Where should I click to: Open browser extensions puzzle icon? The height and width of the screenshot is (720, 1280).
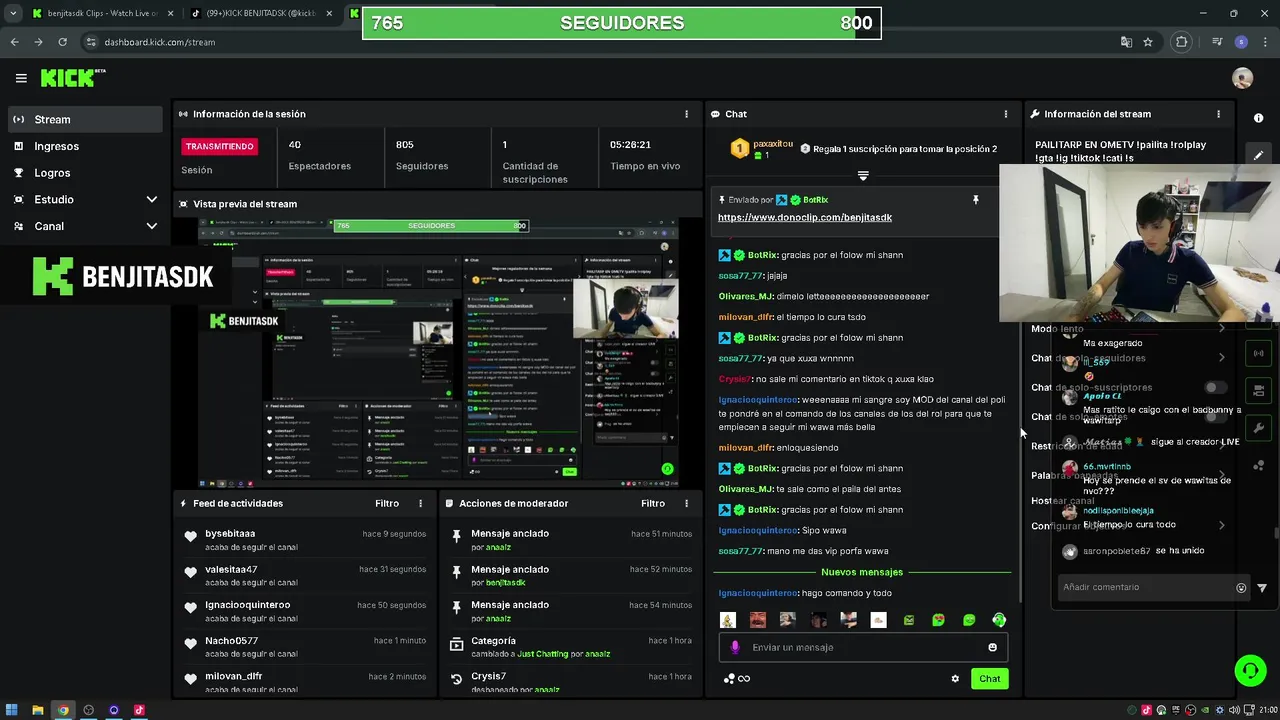point(1182,42)
